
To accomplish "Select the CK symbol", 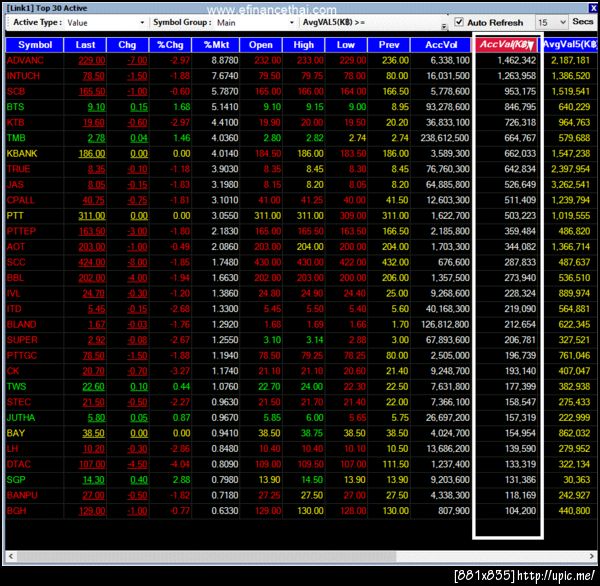I will [x=13, y=371].
